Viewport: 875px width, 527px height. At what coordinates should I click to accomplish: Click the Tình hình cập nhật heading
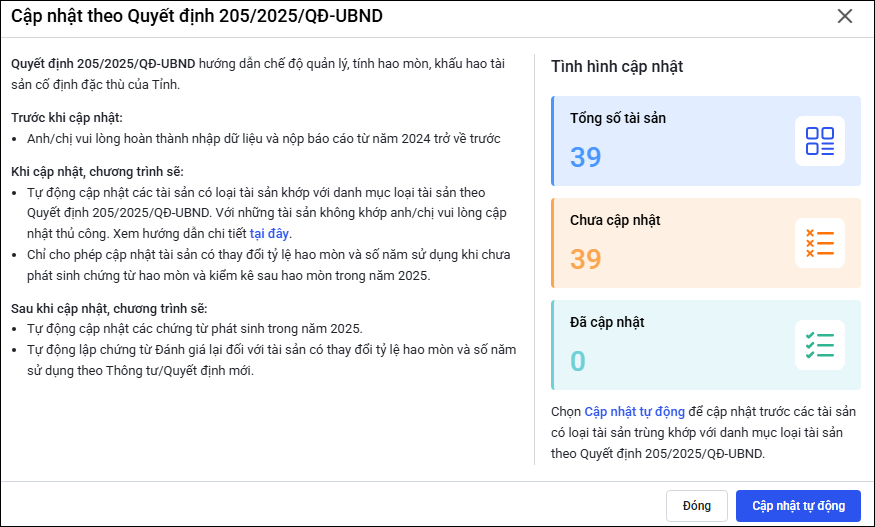pyautogui.click(x=617, y=66)
